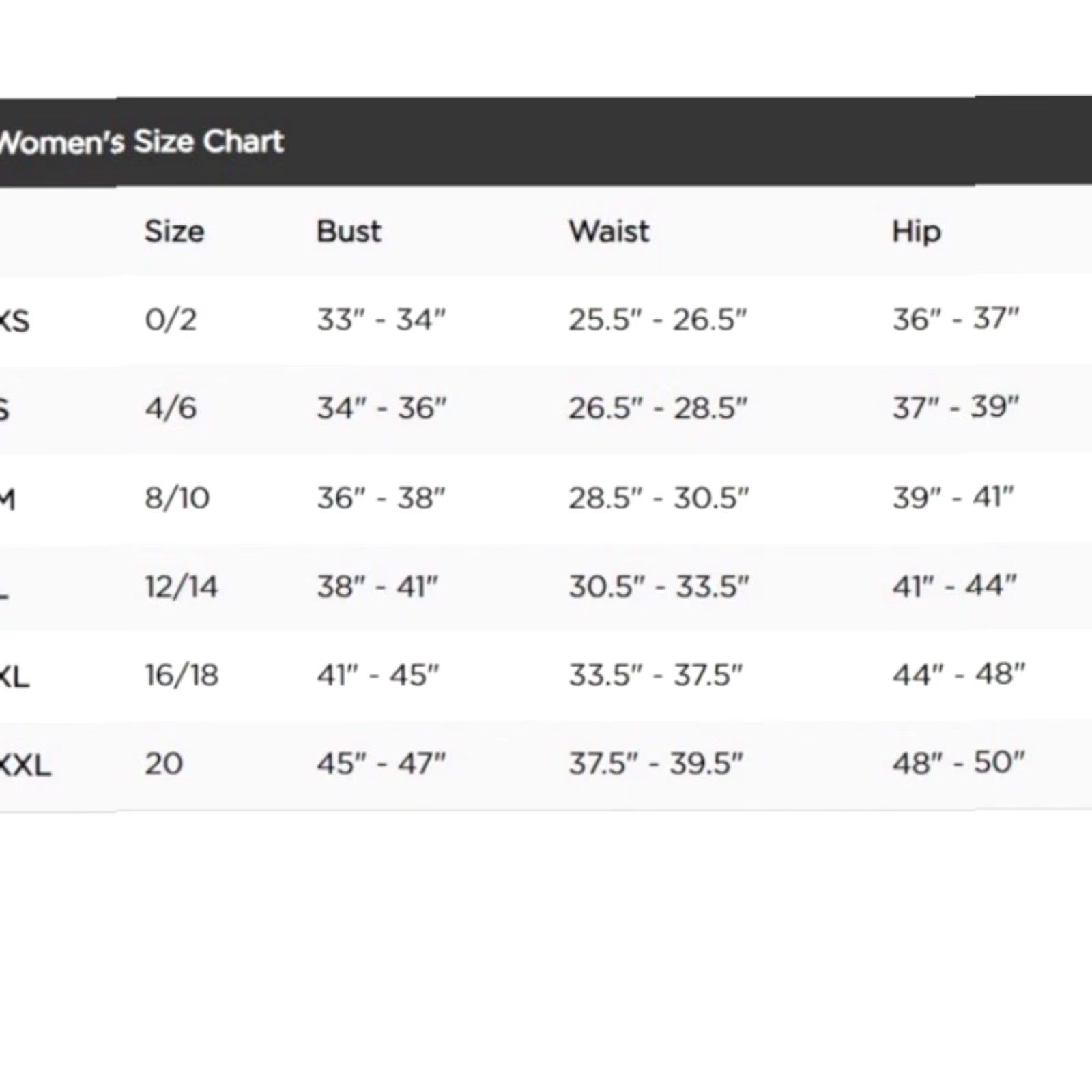Select the Hip column header
The width and height of the screenshot is (1092, 1092).
coord(917,233)
